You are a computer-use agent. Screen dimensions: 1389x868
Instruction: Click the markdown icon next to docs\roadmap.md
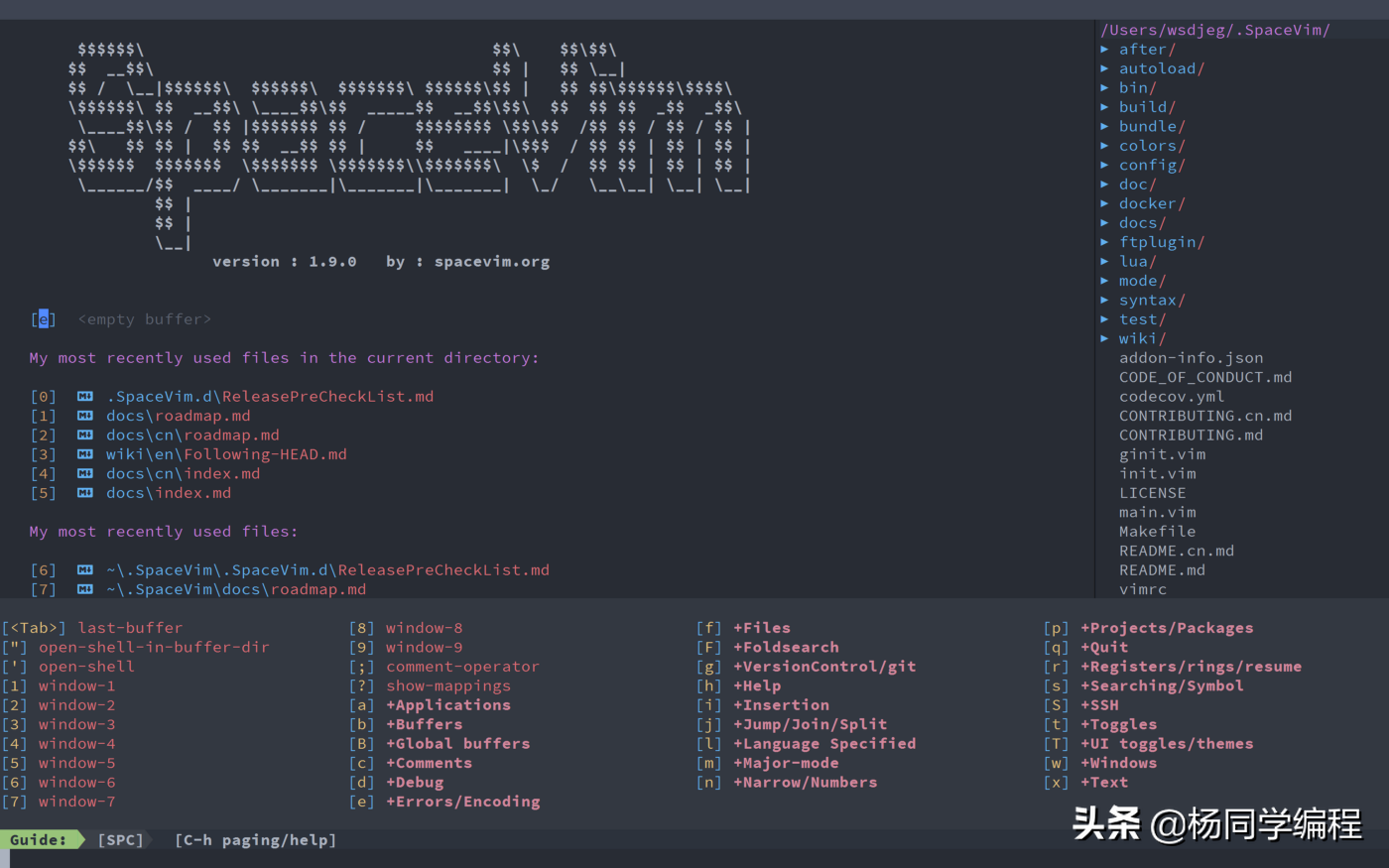(84, 415)
